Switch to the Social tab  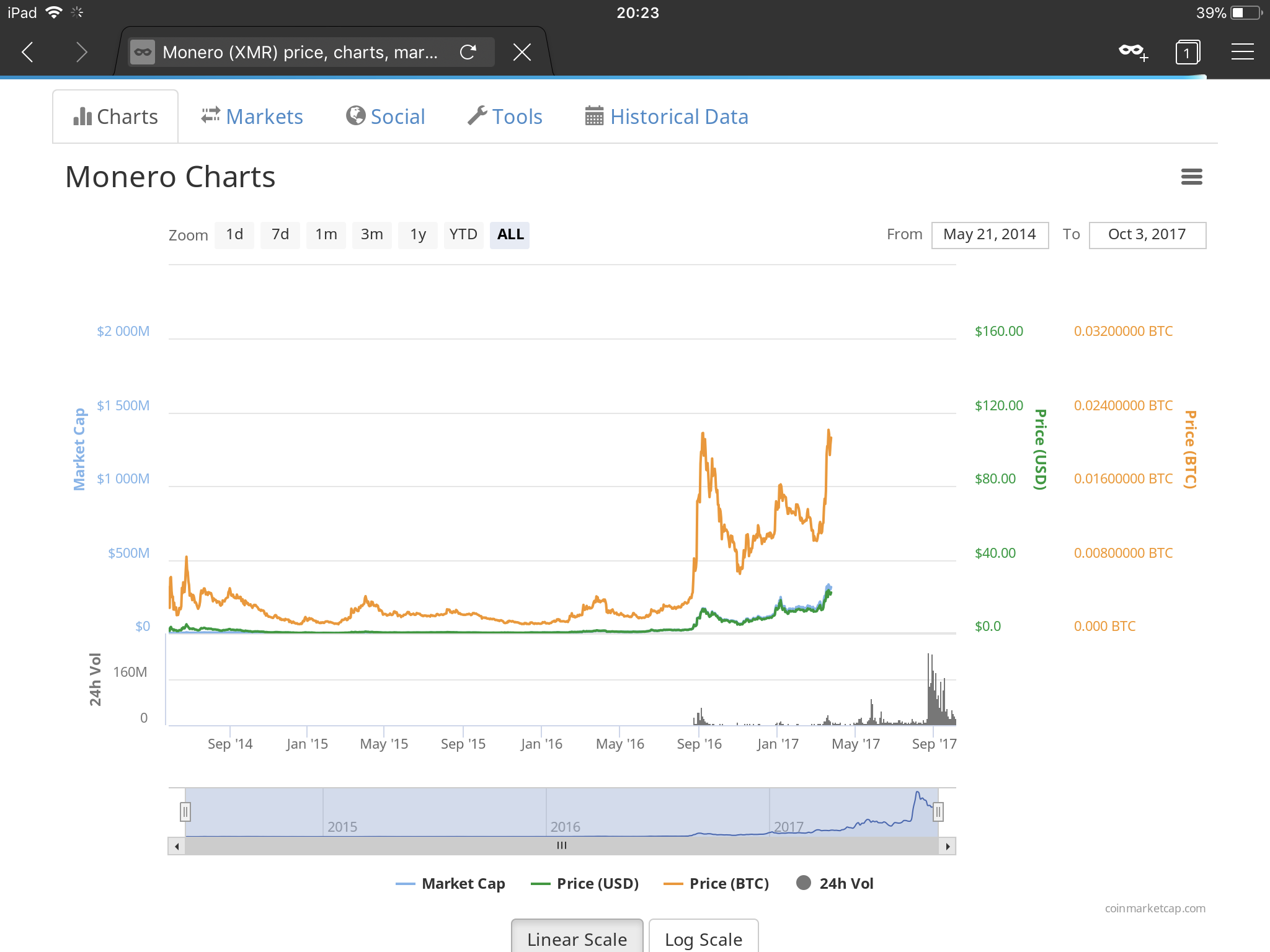point(385,117)
